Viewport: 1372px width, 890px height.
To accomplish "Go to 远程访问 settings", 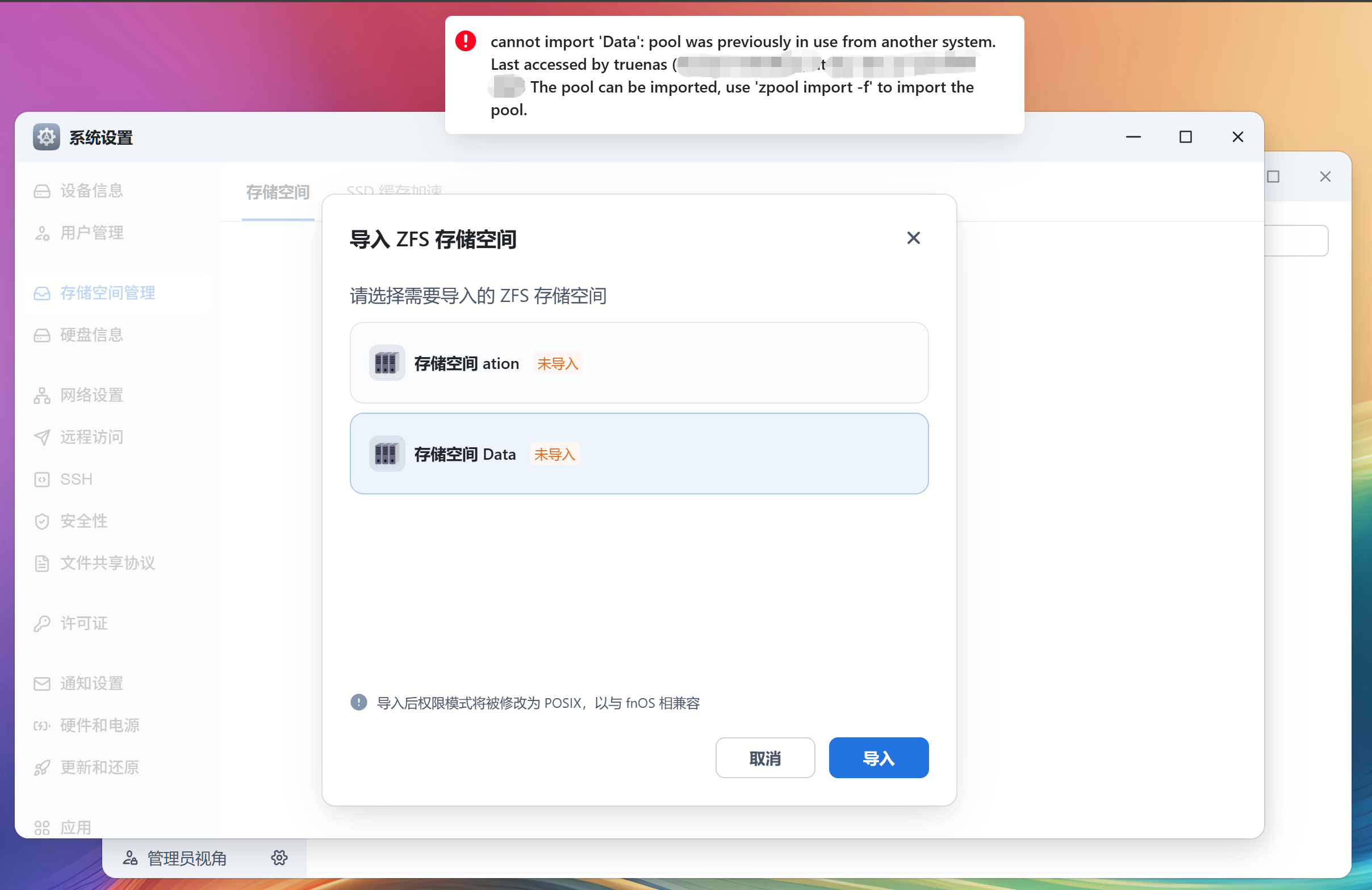I will pos(91,437).
